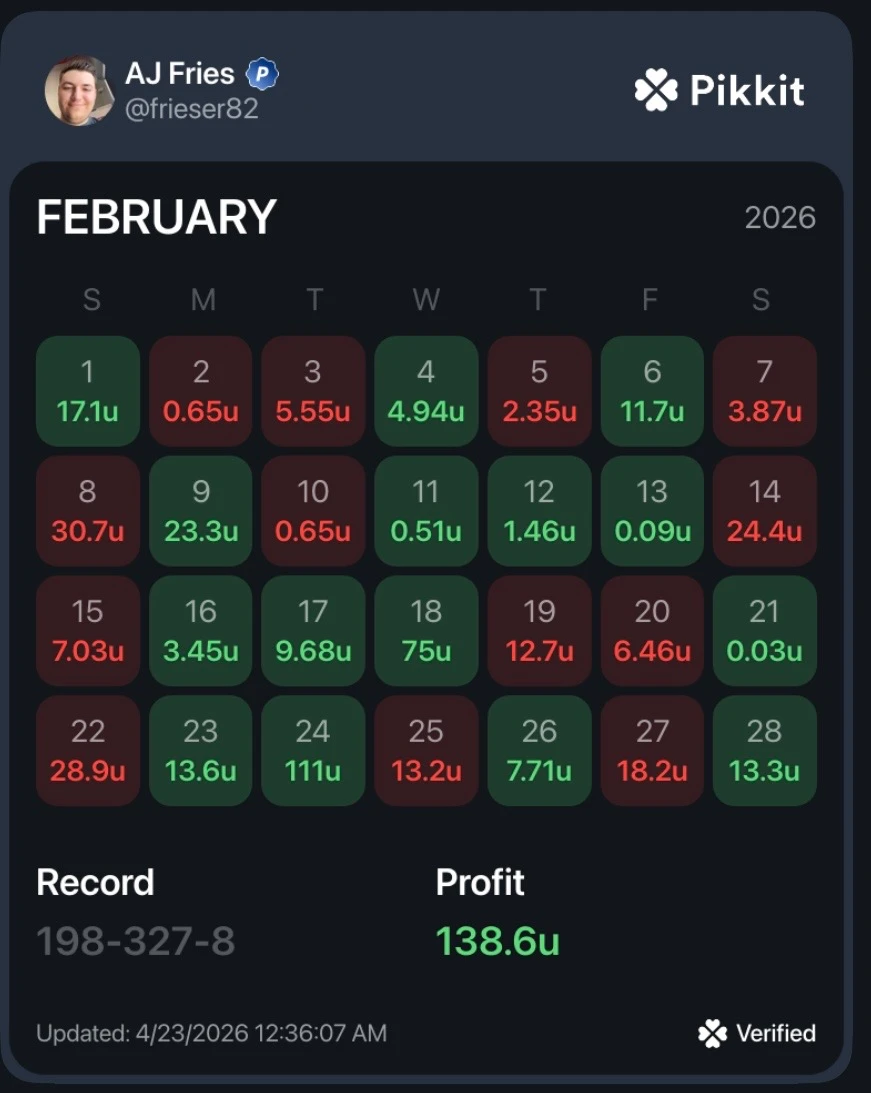871x1093 pixels.
Task: Select day 28 showing 13.3u
Action: click(x=764, y=751)
